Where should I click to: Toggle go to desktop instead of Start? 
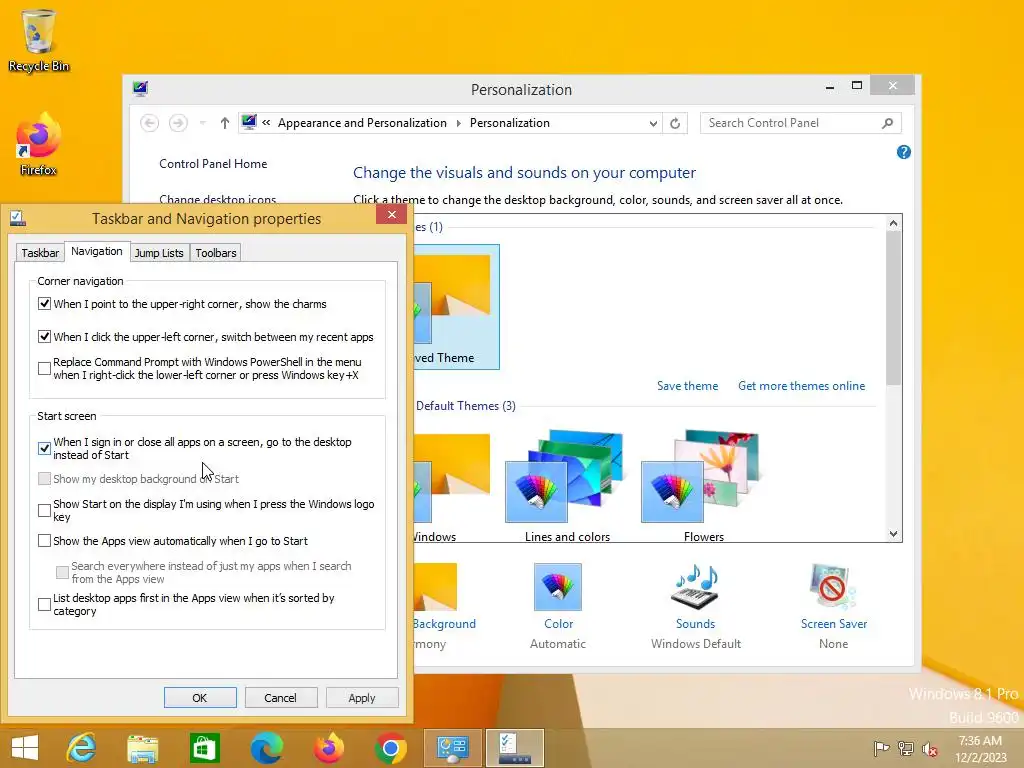[x=44, y=448]
